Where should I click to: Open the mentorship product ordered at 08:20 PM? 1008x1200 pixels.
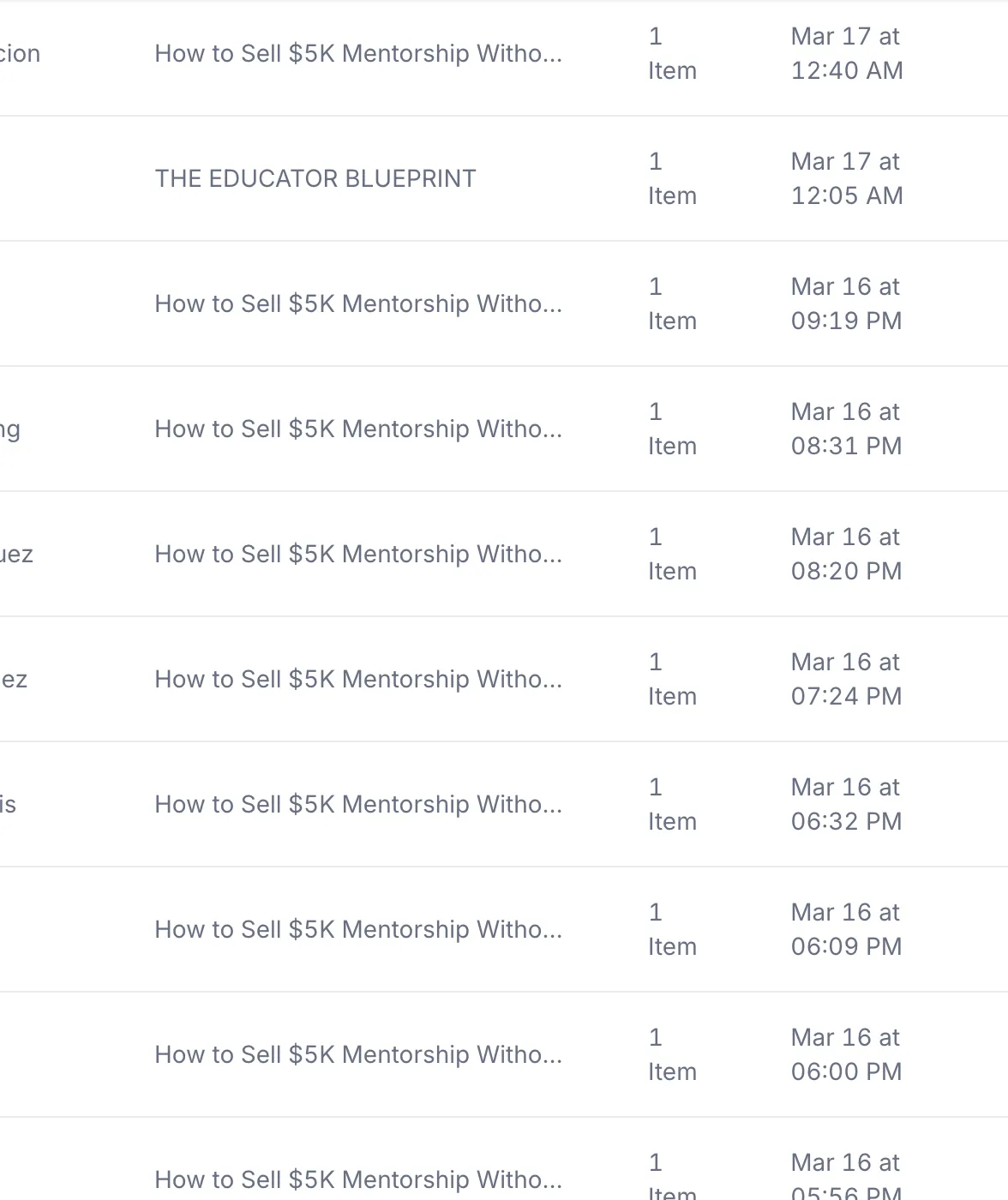pyautogui.click(x=357, y=554)
